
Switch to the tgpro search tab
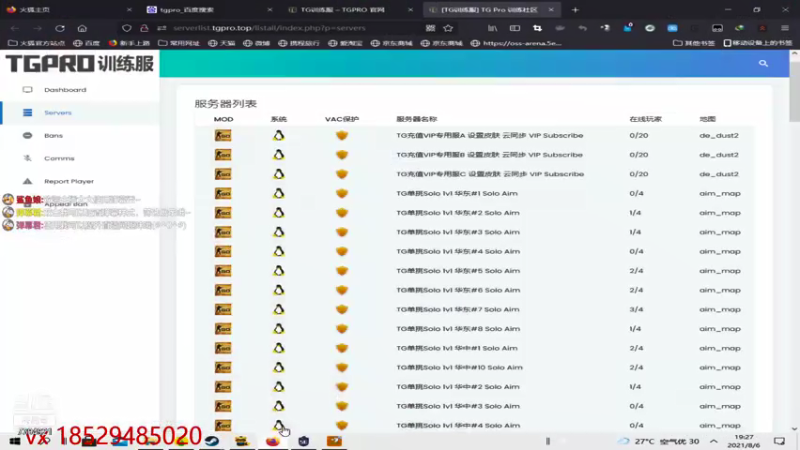[x=209, y=10]
